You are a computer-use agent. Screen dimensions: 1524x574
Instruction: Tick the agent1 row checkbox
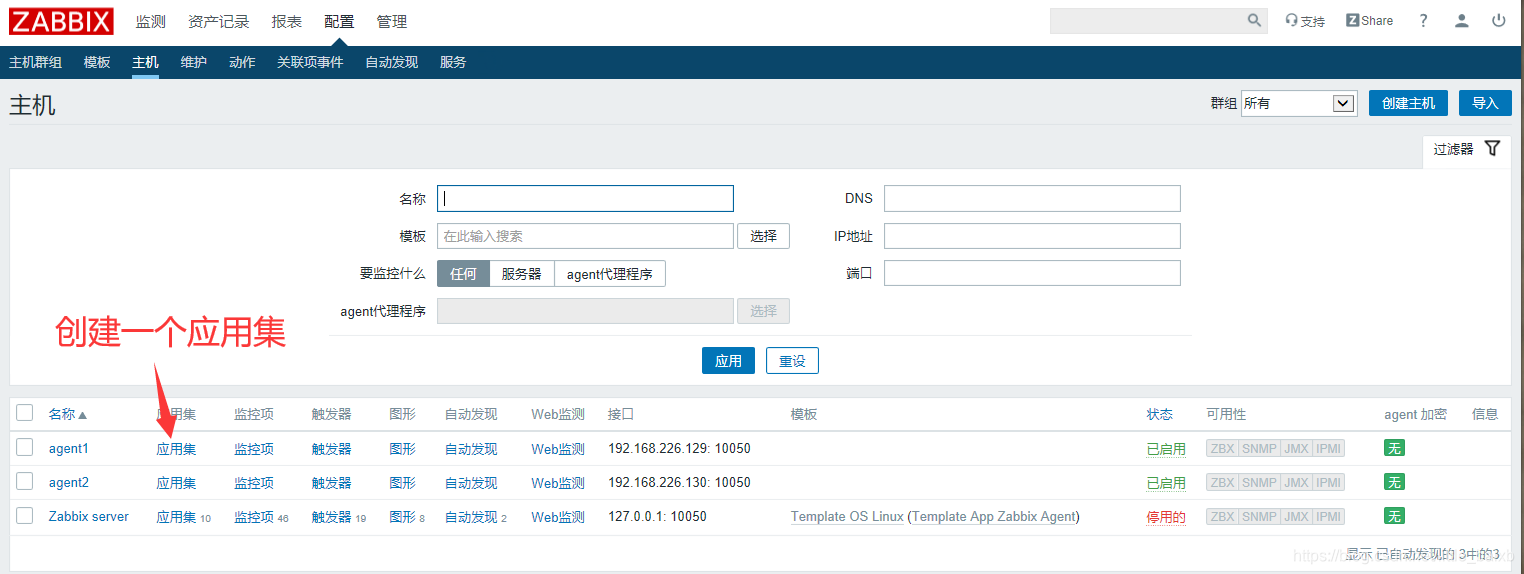coord(25,448)
